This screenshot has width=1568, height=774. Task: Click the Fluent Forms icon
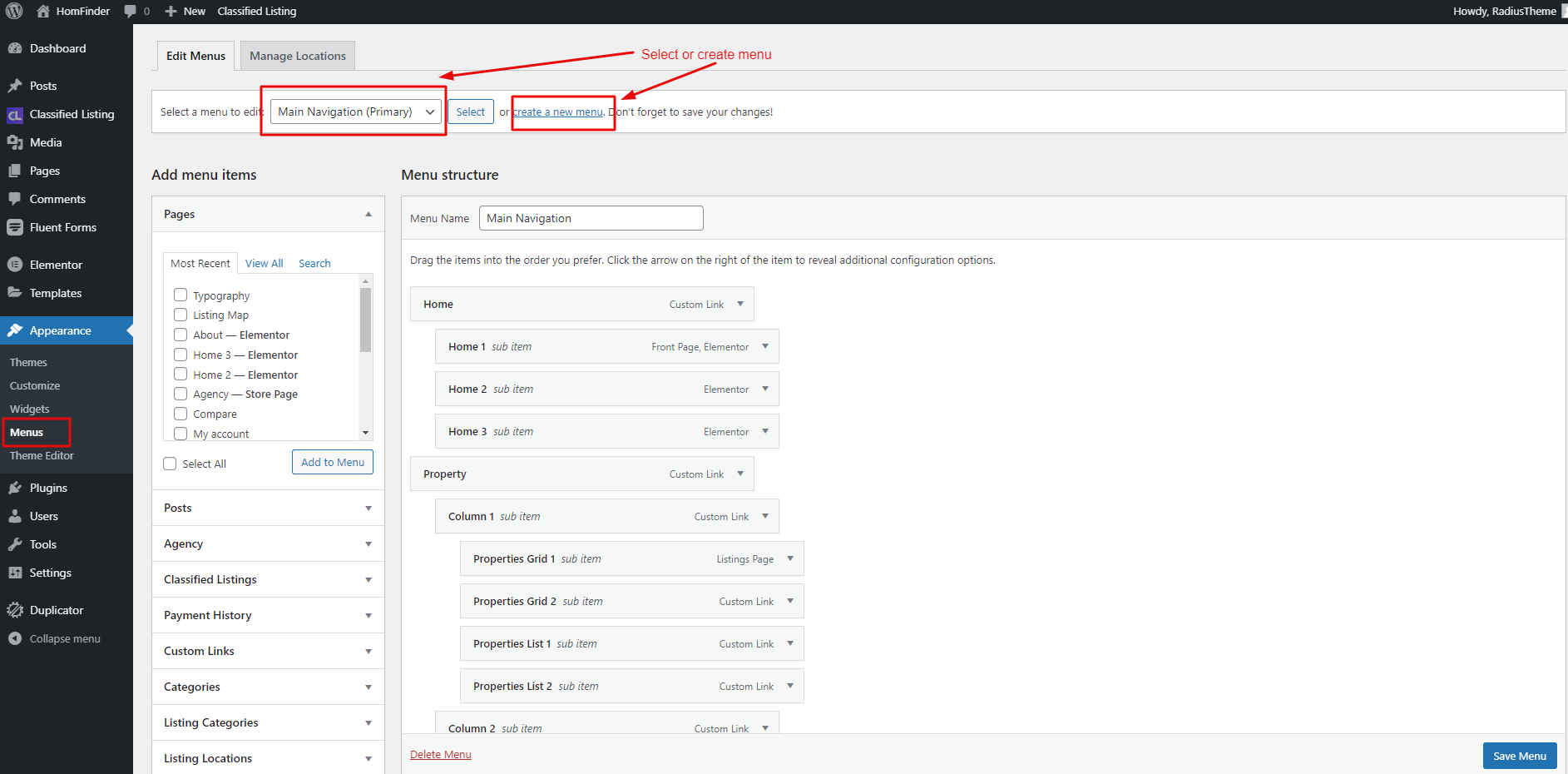(x=15, y=227)
